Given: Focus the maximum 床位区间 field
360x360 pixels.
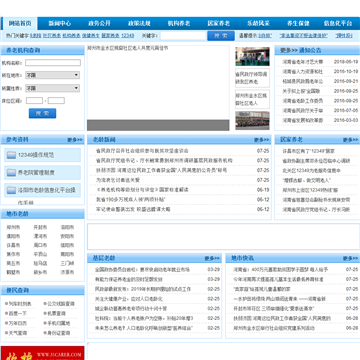Looking at the screenshot, I should pyautogui.click(x=56, y=101).
